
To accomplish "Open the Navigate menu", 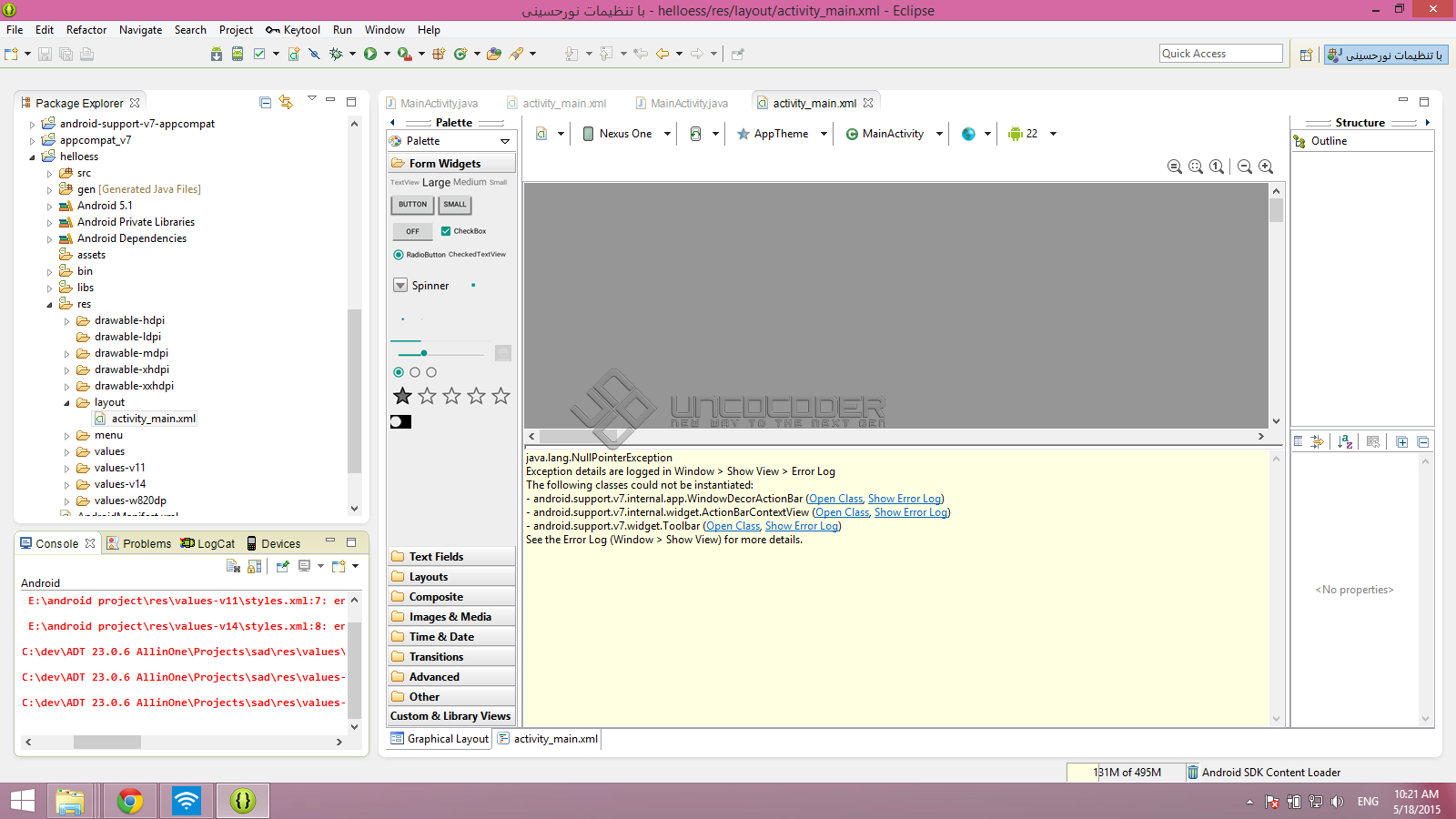I will (140, 30).
